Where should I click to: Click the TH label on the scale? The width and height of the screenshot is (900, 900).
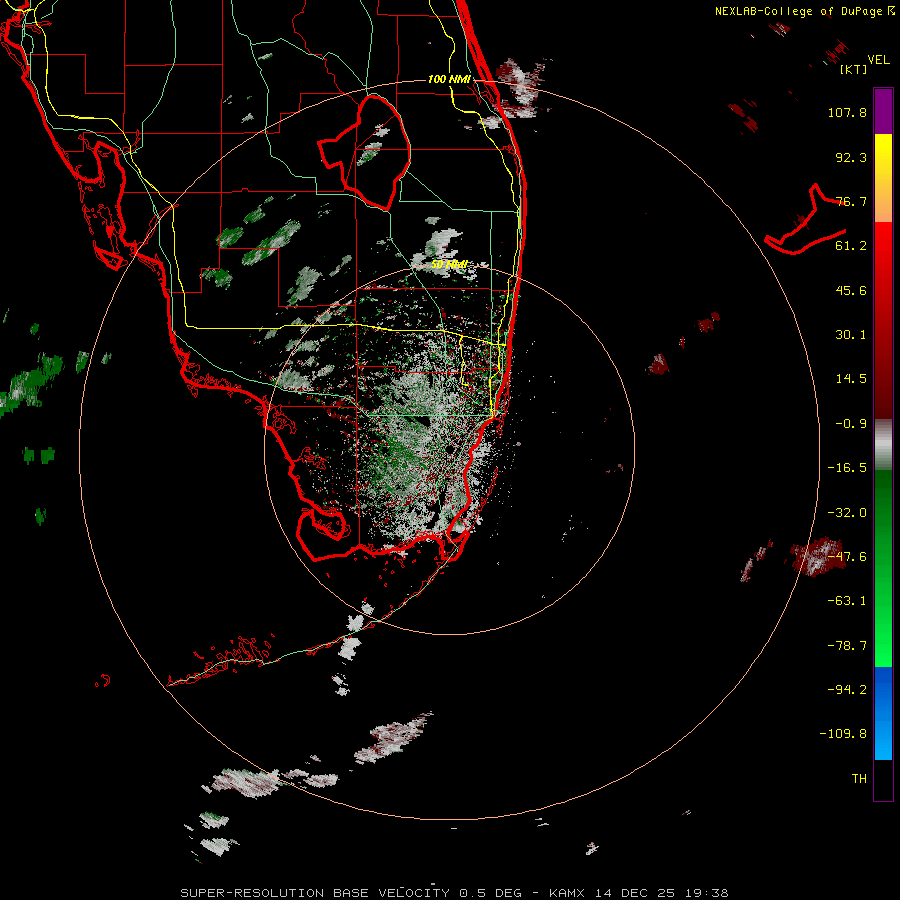[x=859, y=779]
